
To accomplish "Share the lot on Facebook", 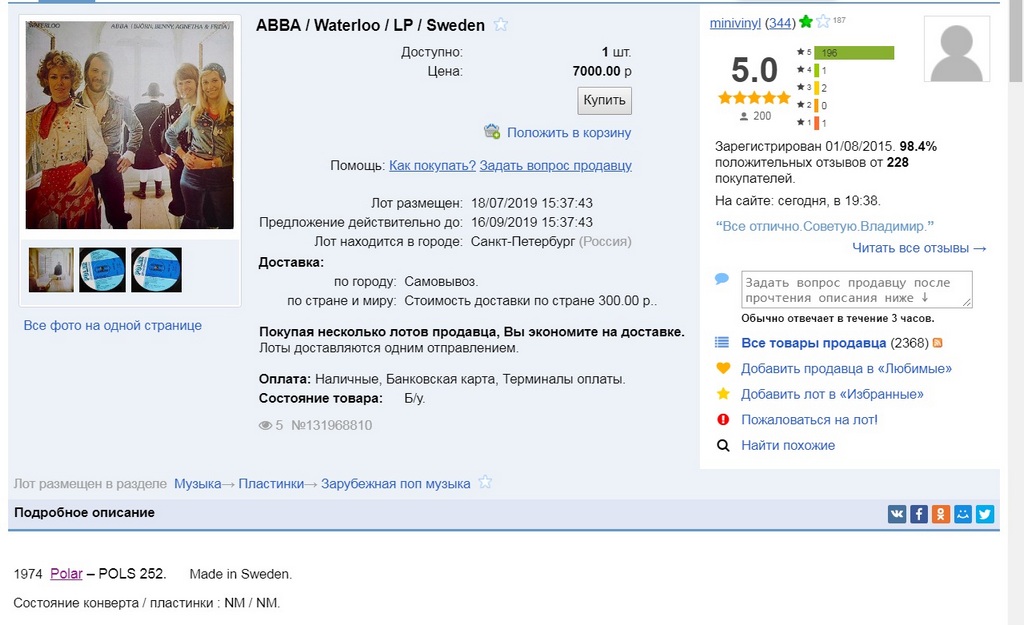I will point(919,514).
